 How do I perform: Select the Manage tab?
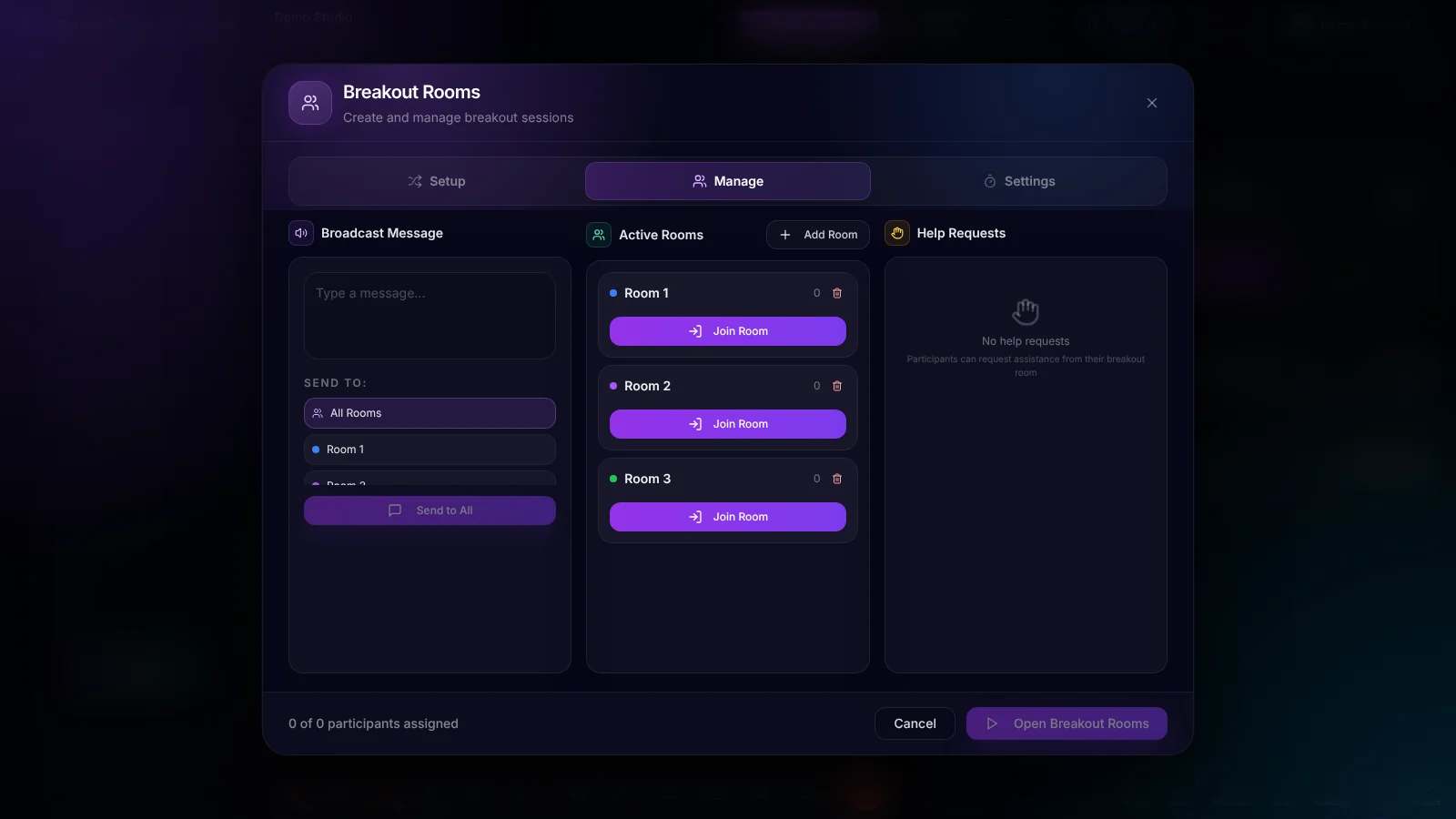pyautogui.click(x=728, y=181)
